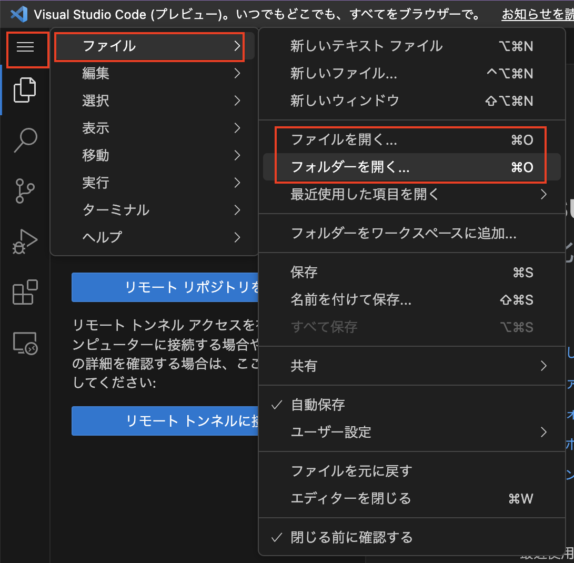Open the Explorer files icon in activity bar
Image resolution: width=574 pixels, height=563 pixels.
(25, 90)
